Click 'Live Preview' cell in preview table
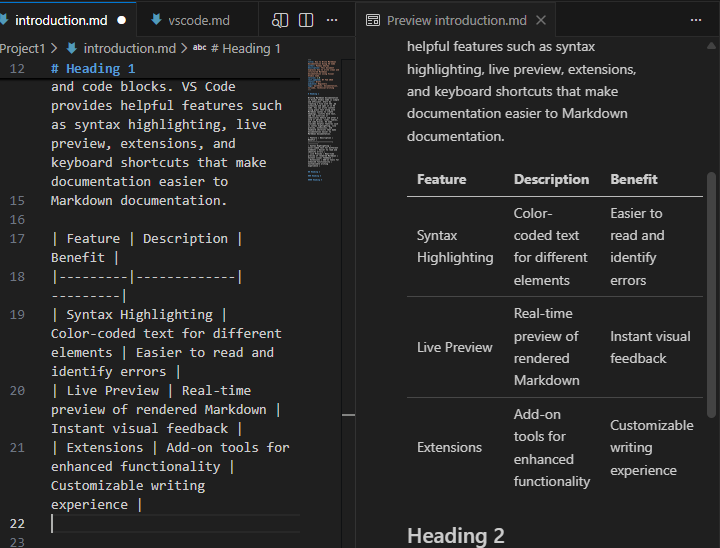The image size is (720, 548). pyautogui.click(x=455, y=347)
